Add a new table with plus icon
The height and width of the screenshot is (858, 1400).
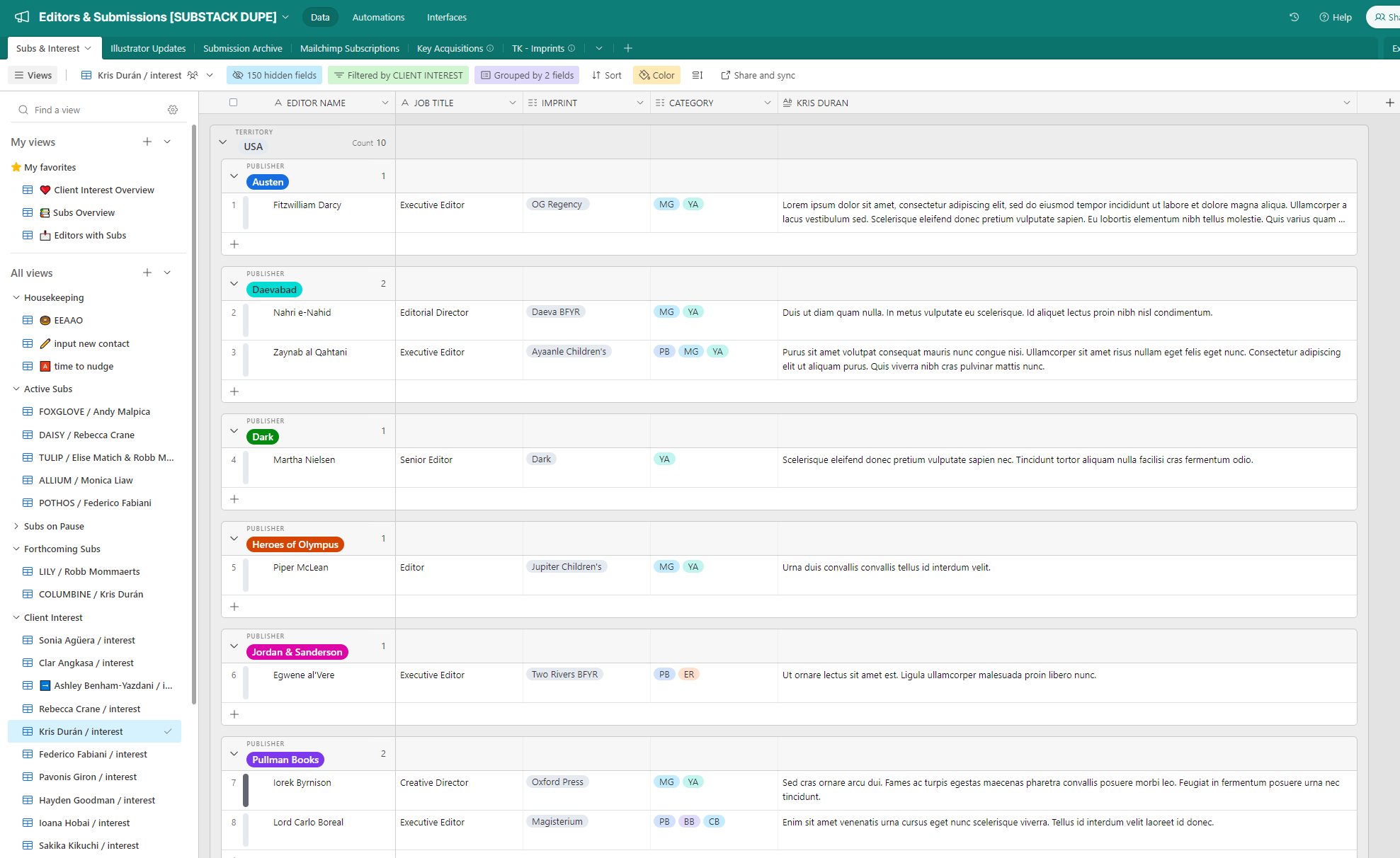(628, 48)
